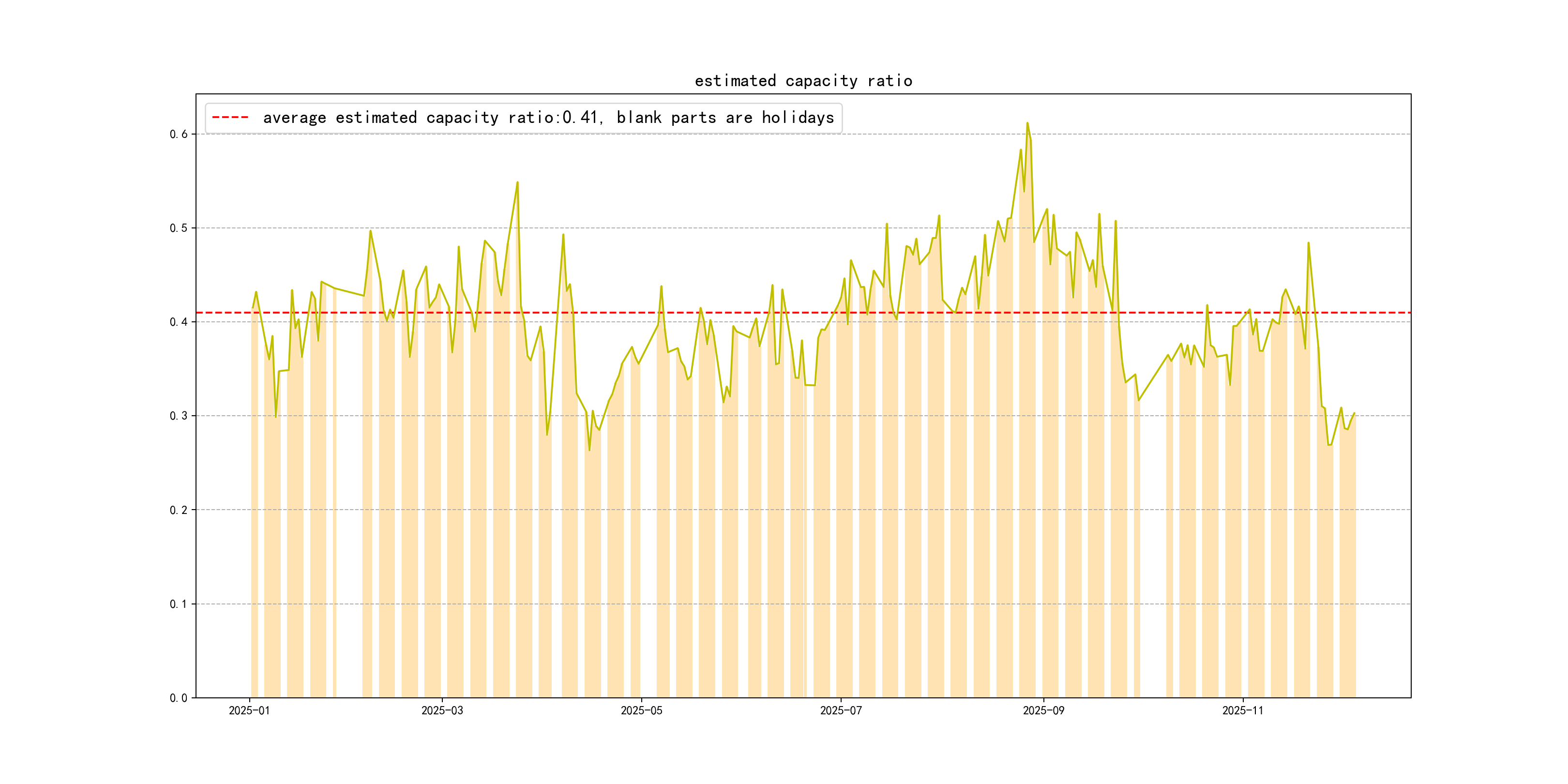The image size is (1568, 784).
Task: Click the 2025-03 x-axis label
Action: point(442,710)
